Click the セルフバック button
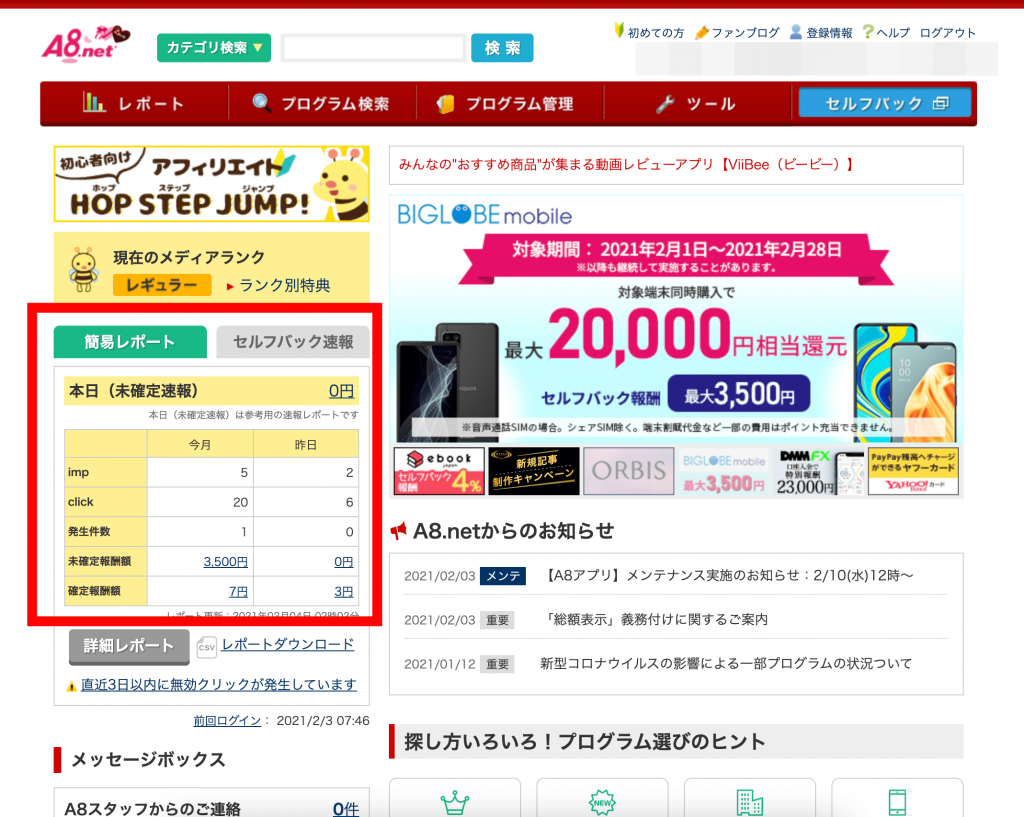The height and width of the screenshot is (817, 1024). pos(884,103)
